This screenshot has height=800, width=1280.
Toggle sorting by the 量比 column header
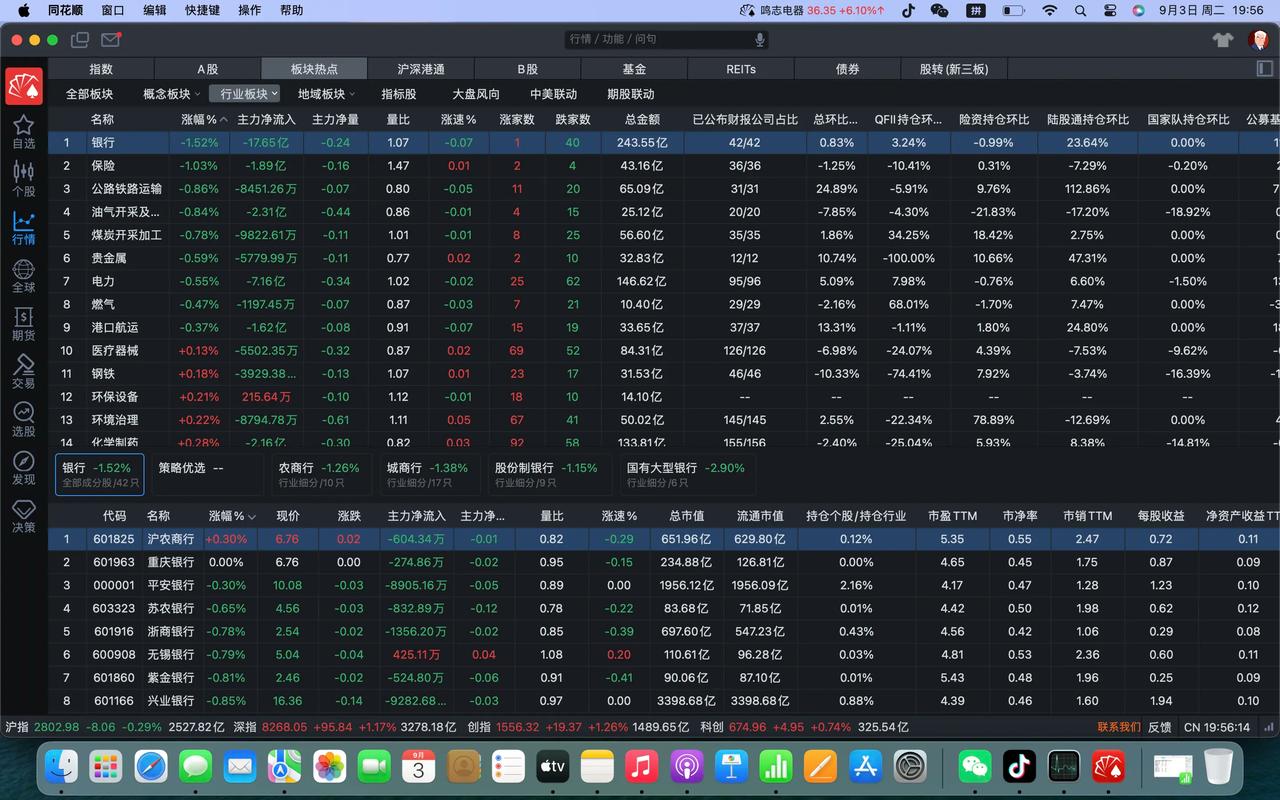tap(399, 119)
